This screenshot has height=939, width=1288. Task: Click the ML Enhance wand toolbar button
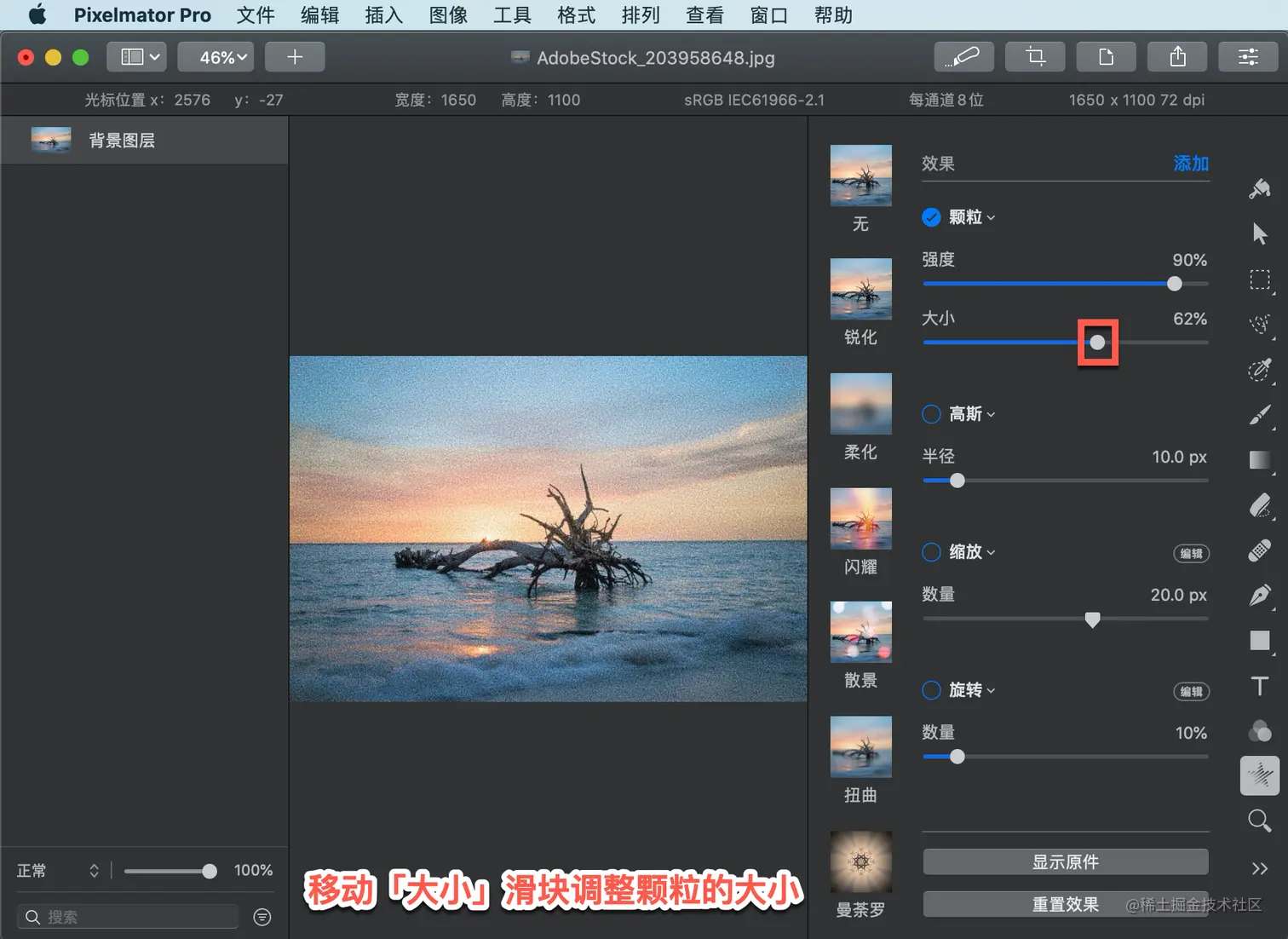click(x=963, y=57)
